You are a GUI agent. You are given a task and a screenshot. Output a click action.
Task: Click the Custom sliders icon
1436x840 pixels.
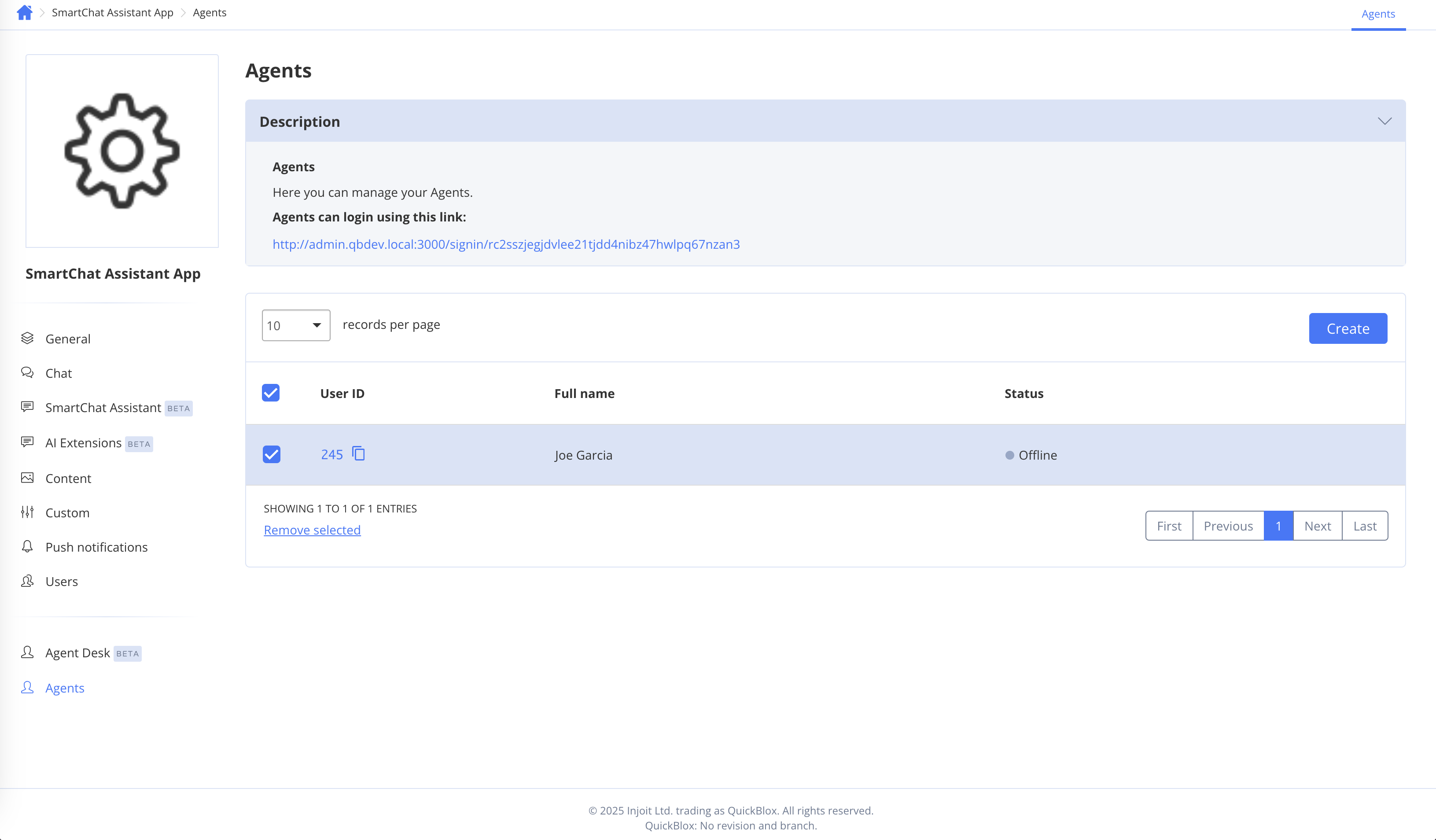tap(27, 512)
